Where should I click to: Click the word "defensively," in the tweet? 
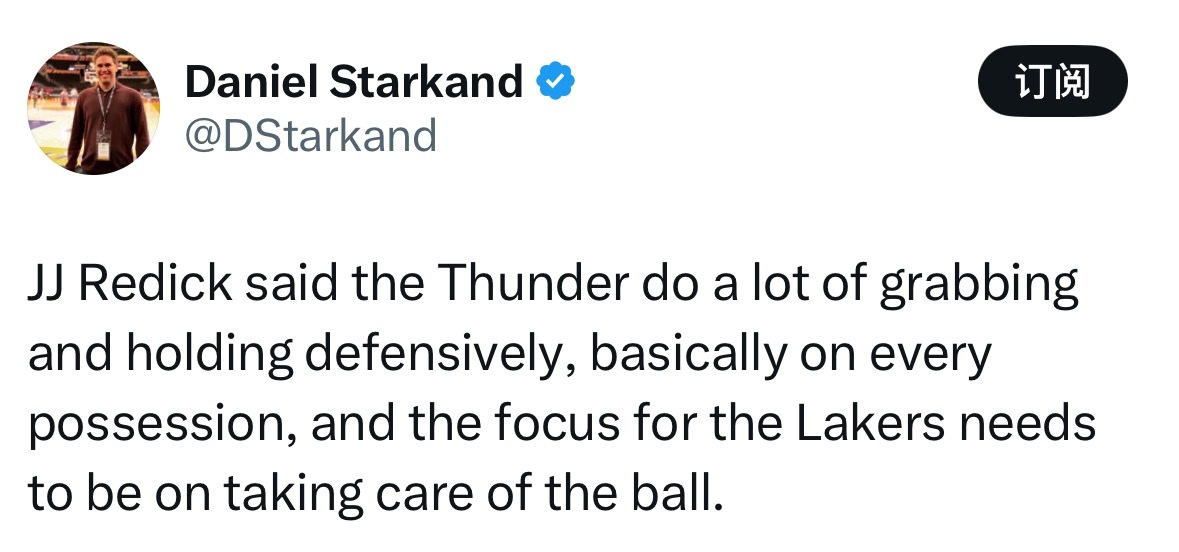[436, 355]
